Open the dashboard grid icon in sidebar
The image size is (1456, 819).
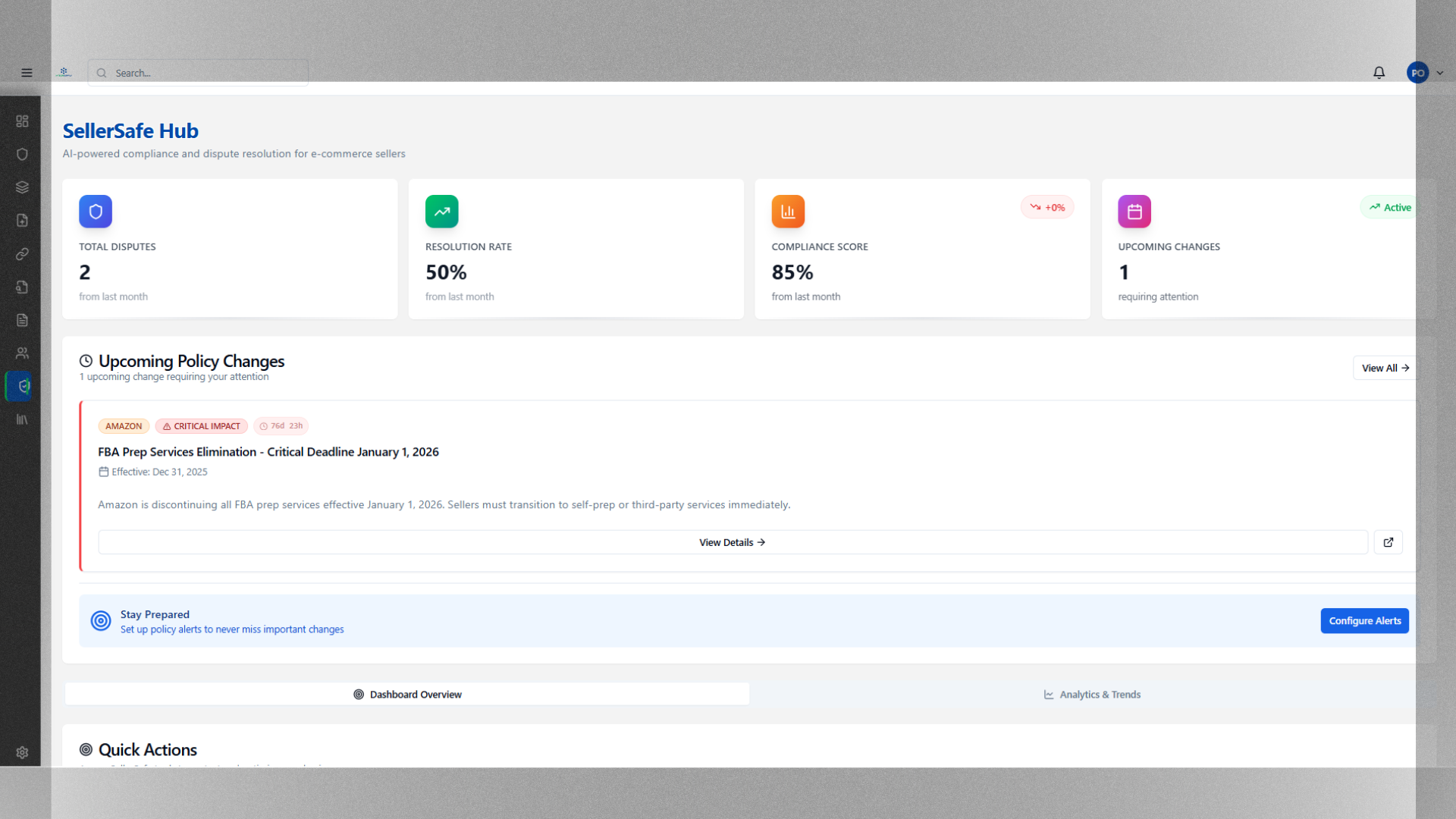(22, 121)
